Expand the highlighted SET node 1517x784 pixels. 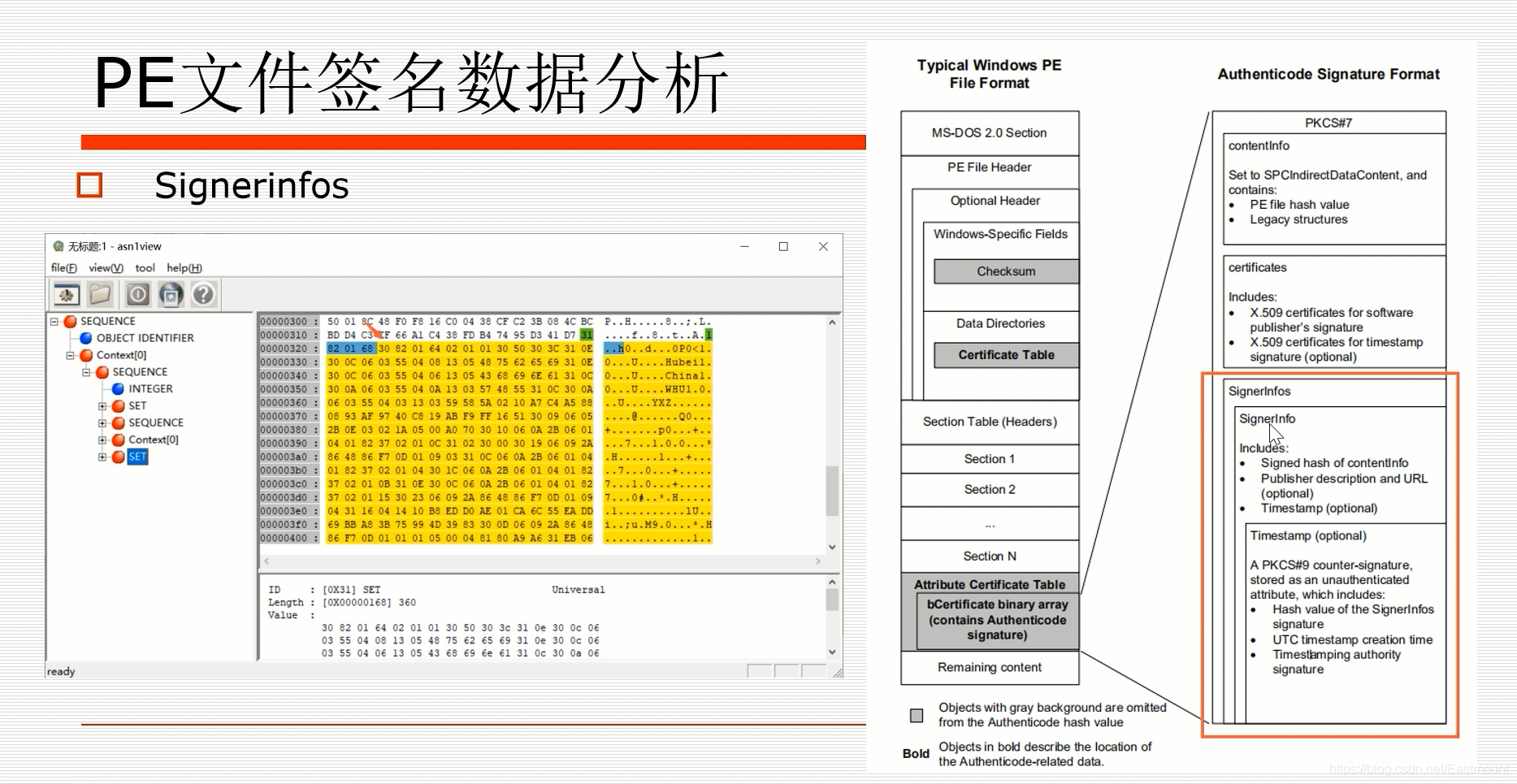point(102,457)
